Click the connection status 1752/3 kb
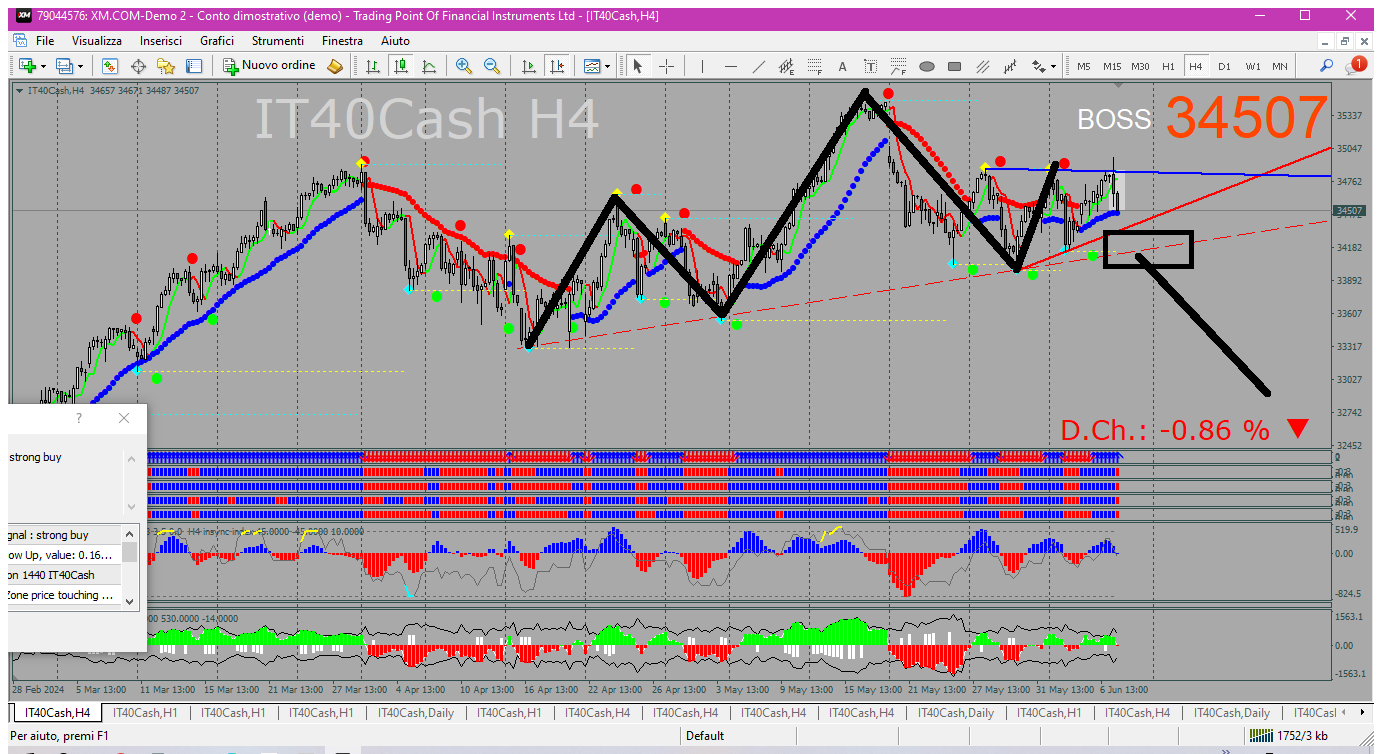1382x754 pixels. [1289, 736]
